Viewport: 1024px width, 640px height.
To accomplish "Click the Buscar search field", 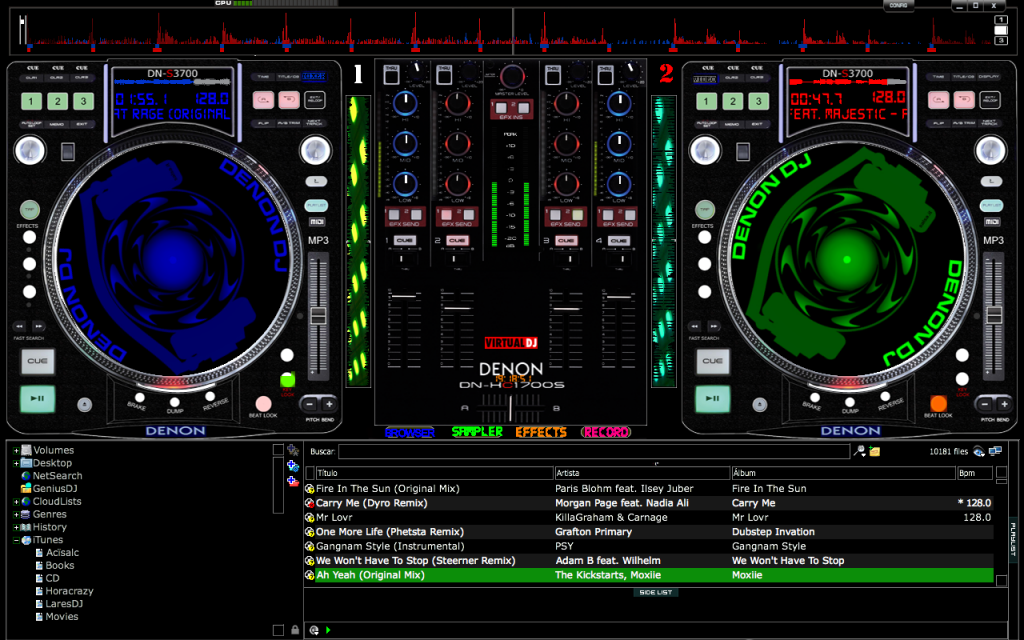I will (x=594, y=451).
